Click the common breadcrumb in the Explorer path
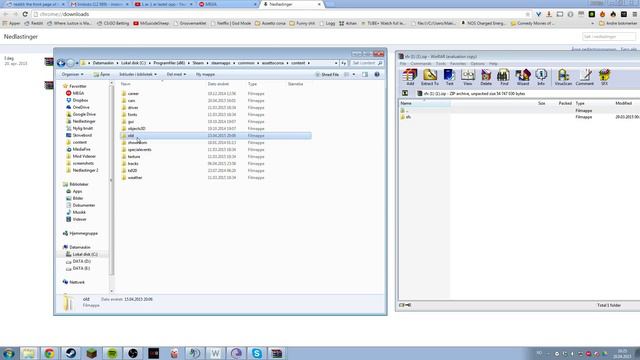640x360 pixels. (x=246, y=63)
